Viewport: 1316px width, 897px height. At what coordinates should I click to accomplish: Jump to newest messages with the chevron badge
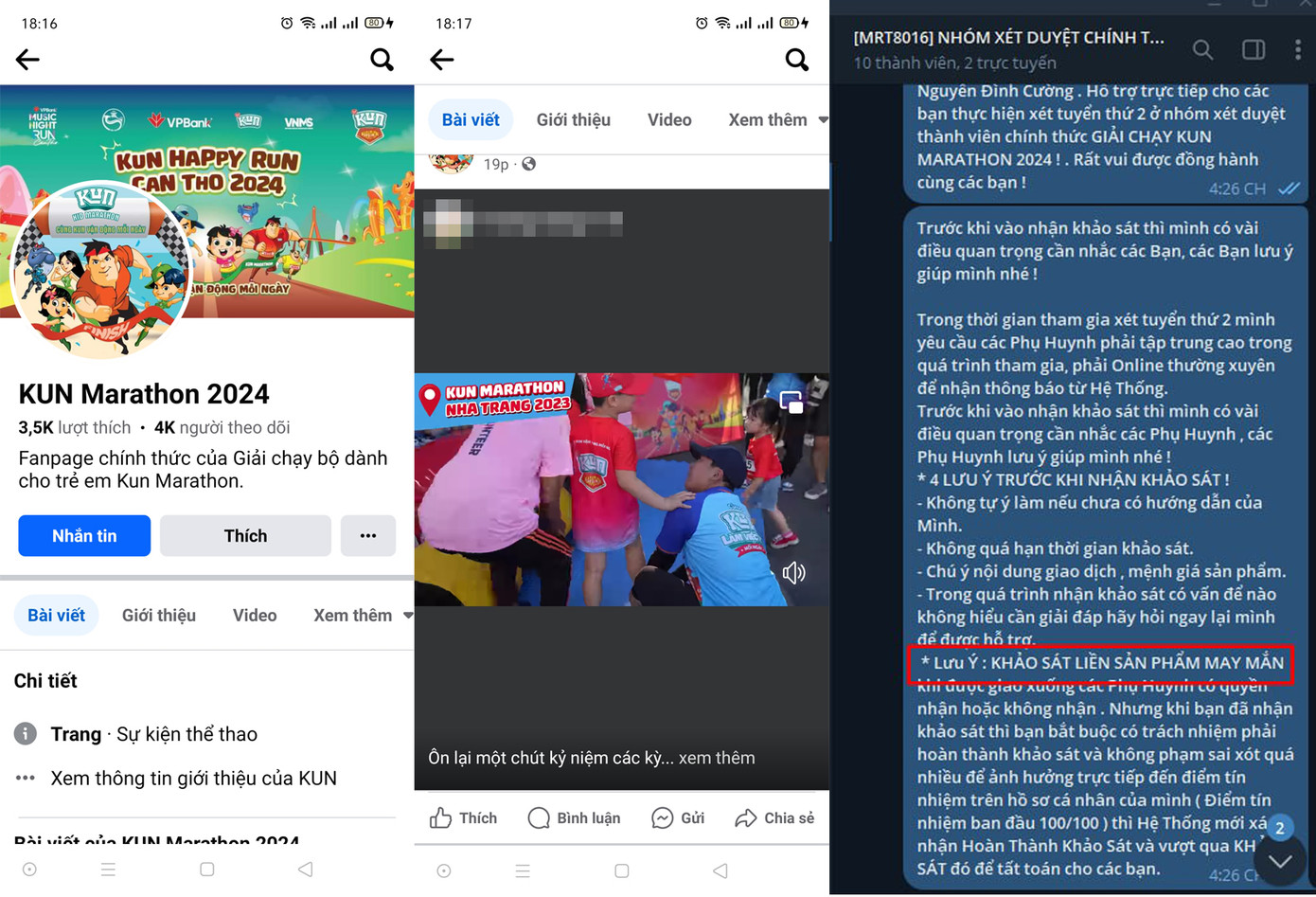point(1278,858)
